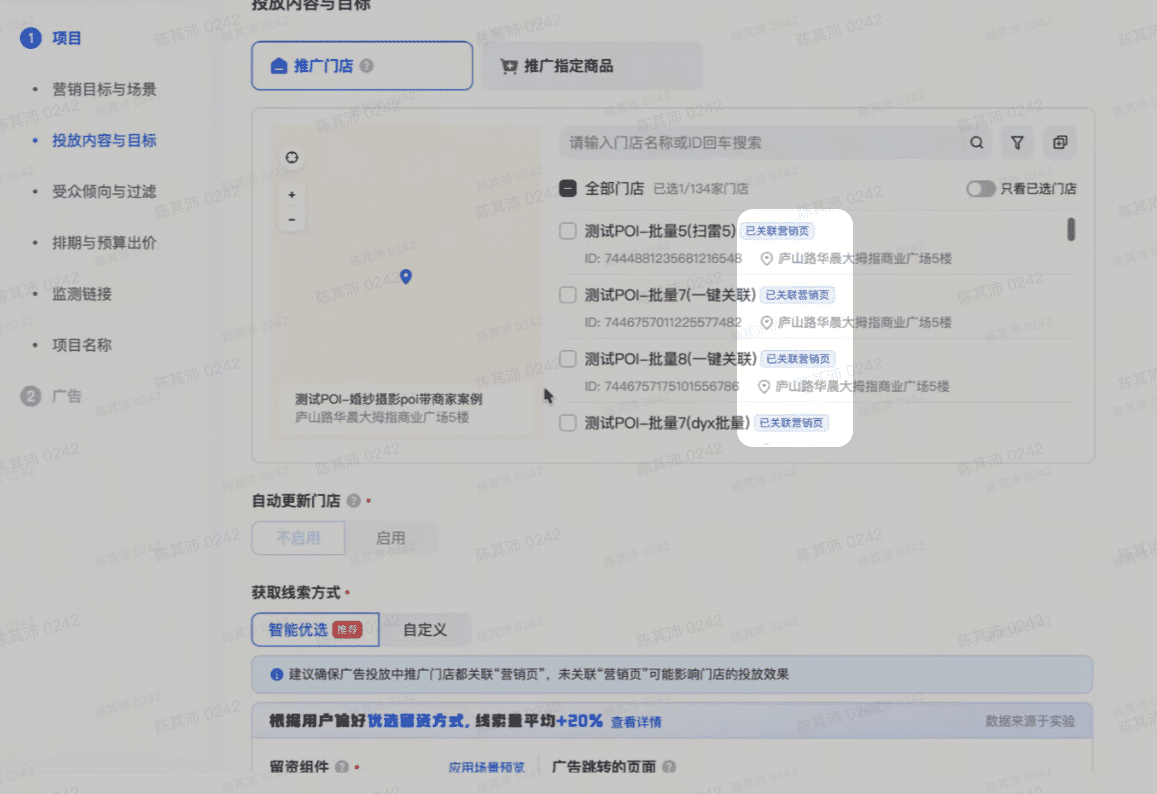The image size is (1157, 794).
Task: Click the help icon next to 推广门店
Action: coord(367,66)
